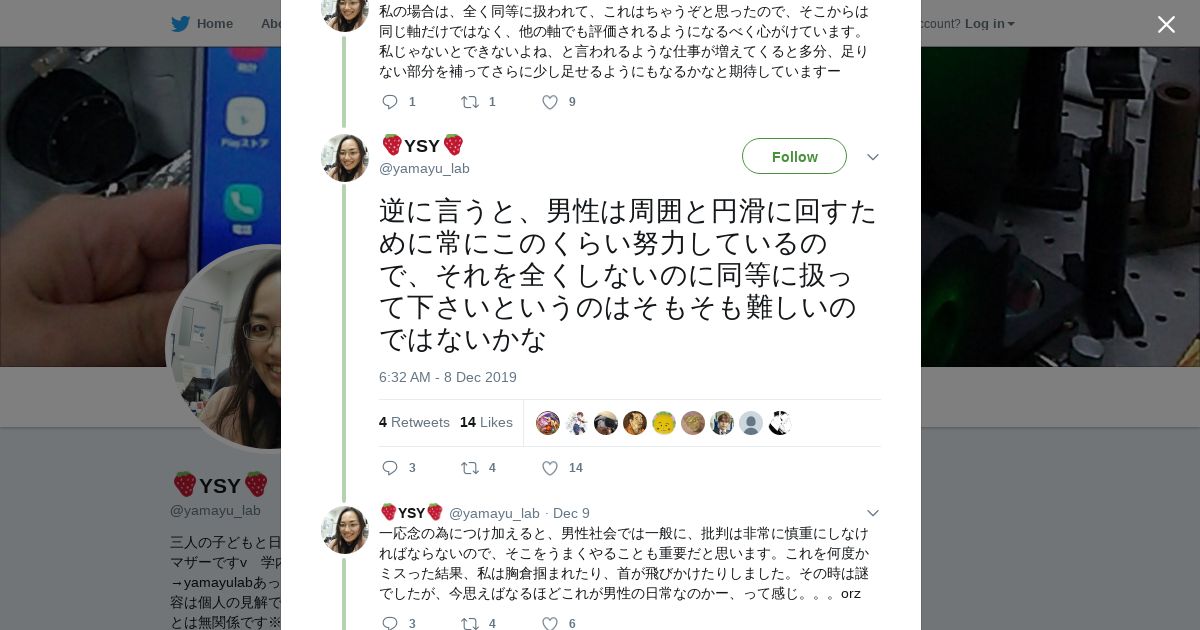Open main tweet options chevron menu
Image resolution: width=1200 pixels, height=630 pixels.
(x=872, y=157)
